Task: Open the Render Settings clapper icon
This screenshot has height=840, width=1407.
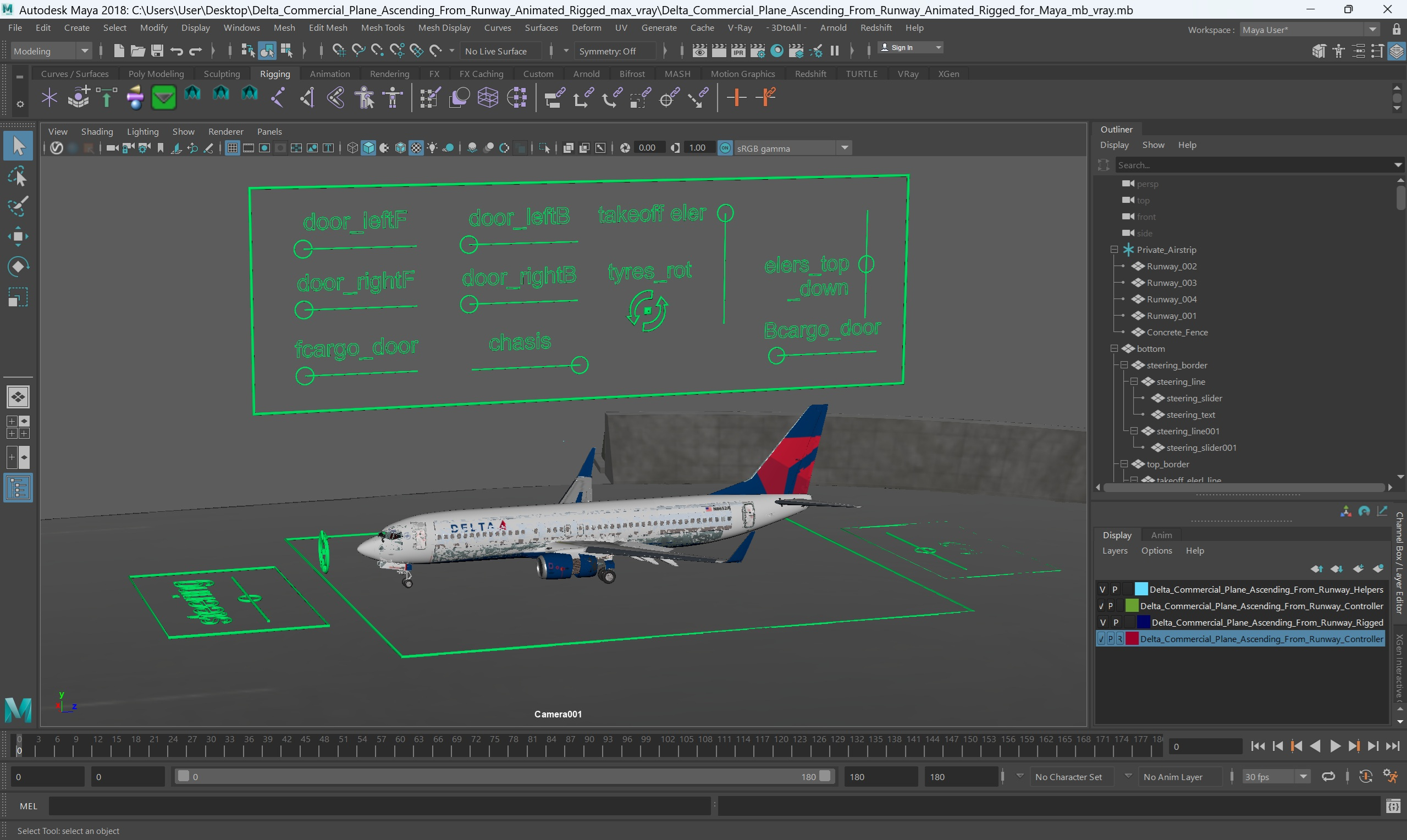Action: pyautogui.click(x=757, y=51)
